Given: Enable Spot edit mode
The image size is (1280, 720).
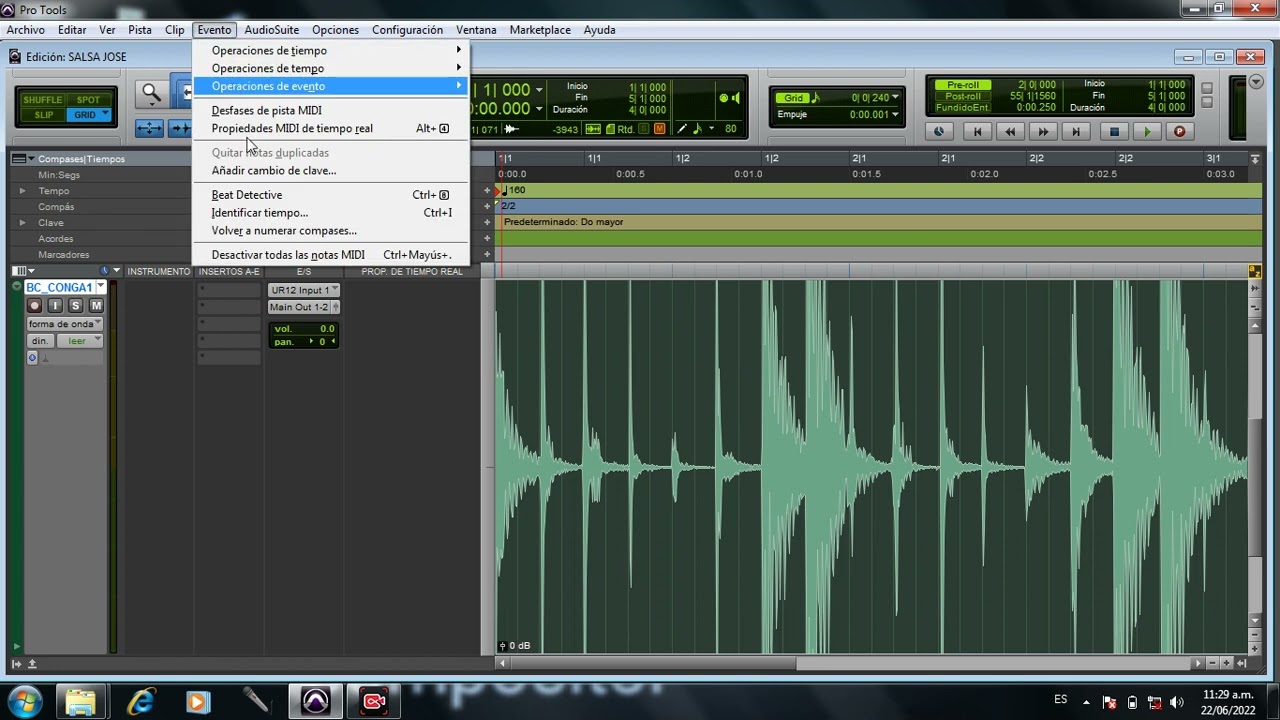Looking at the screenshot, I should [x=88, y=100].
